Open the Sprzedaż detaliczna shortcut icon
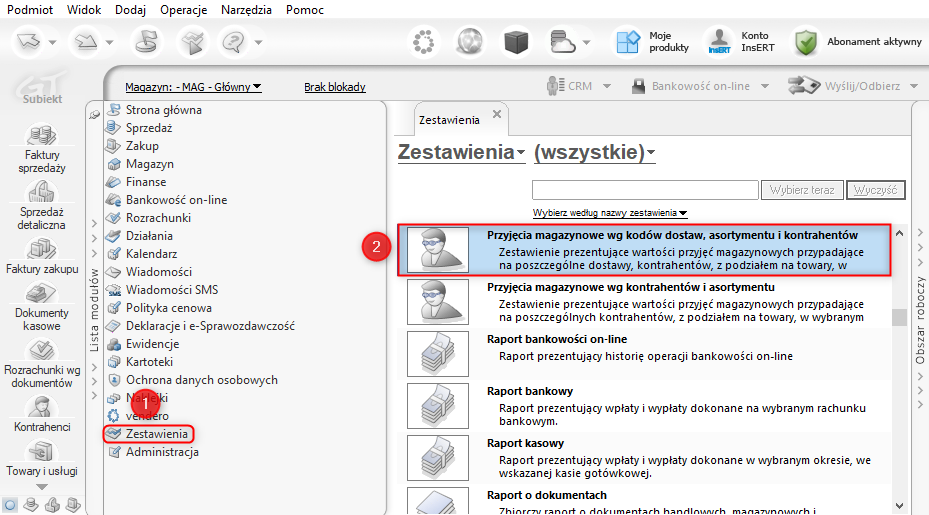 pyautogui.click(x=41, y=191)
